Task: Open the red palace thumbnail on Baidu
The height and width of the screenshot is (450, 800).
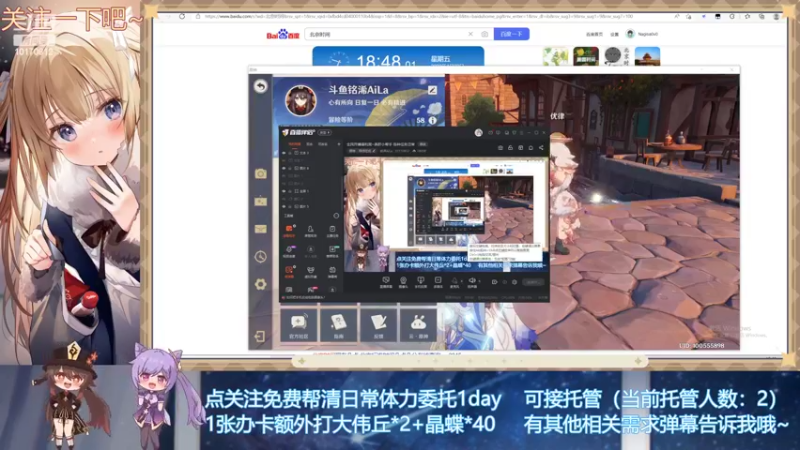Action: 647,56
